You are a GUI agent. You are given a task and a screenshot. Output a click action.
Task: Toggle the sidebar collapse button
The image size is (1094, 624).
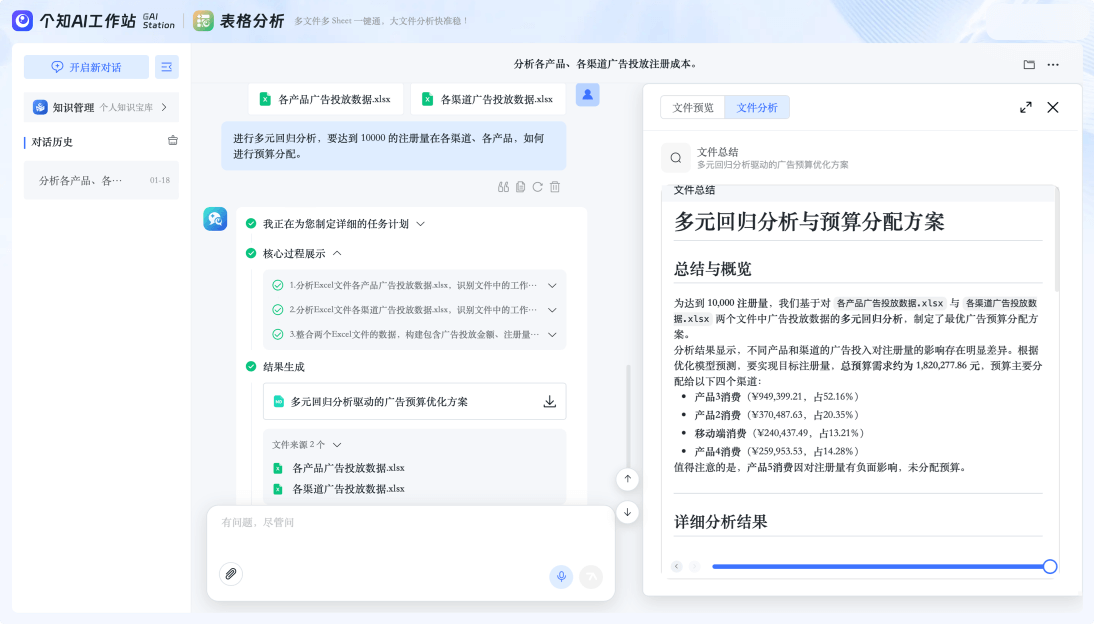(167, 67)
